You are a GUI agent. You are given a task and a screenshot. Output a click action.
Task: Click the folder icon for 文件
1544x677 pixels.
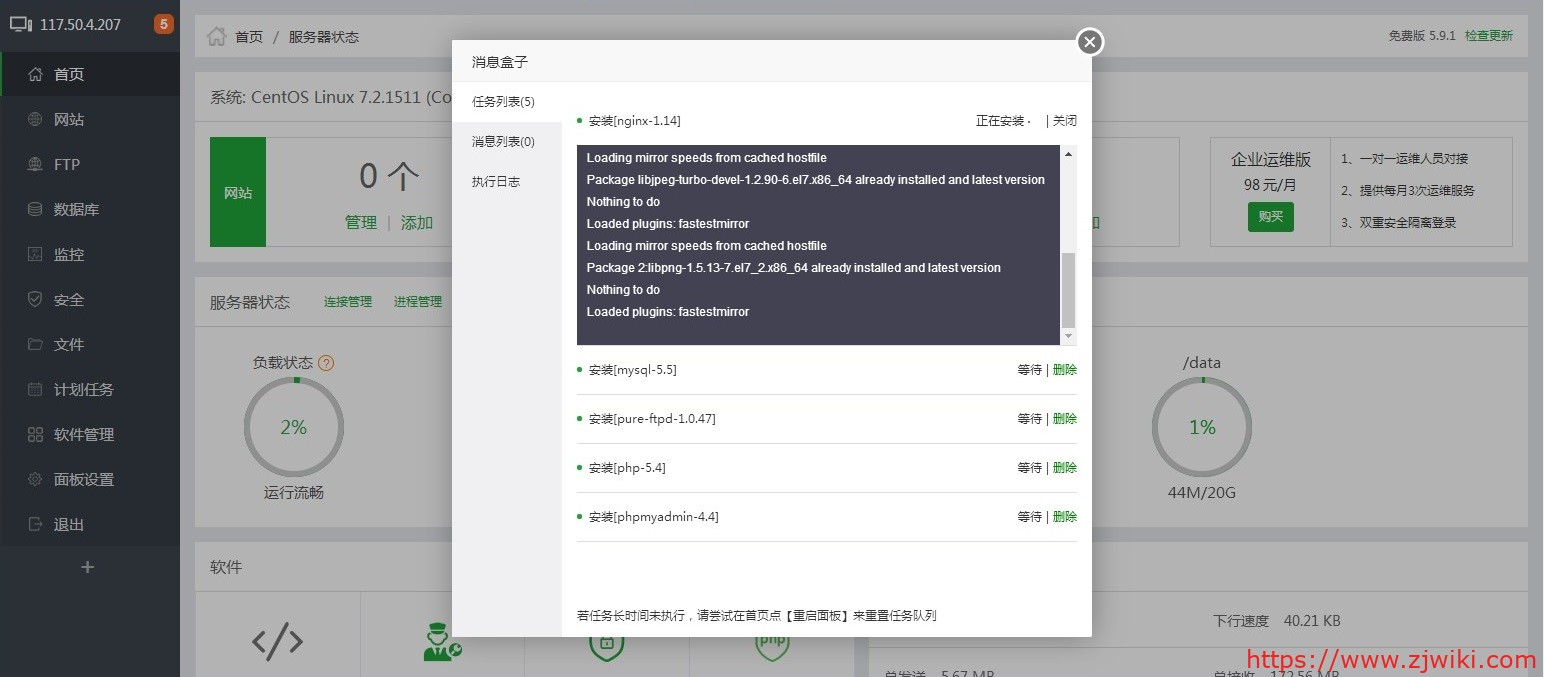(x=35, y=344)
